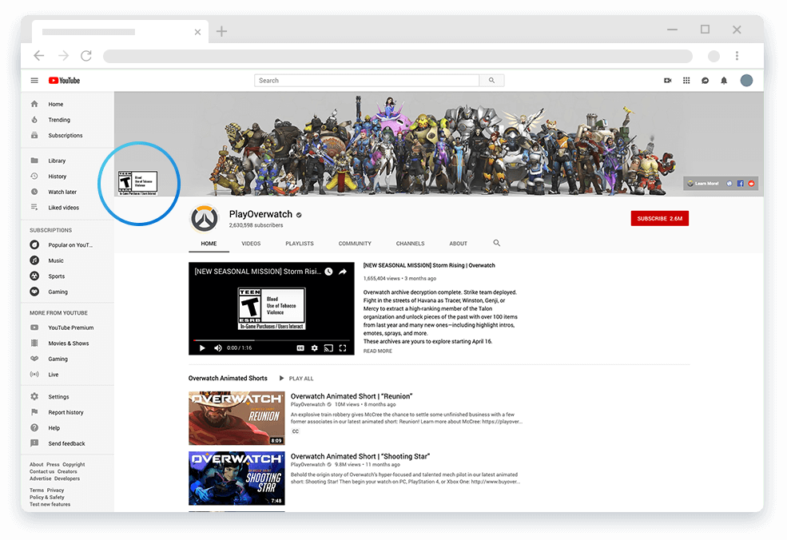Image resolution: width=787 pixels, height=540 pixels.
Task: Open 'Overwatch Animated Short | "Shooting Star"' title
Action: click(x=360, y=456)
